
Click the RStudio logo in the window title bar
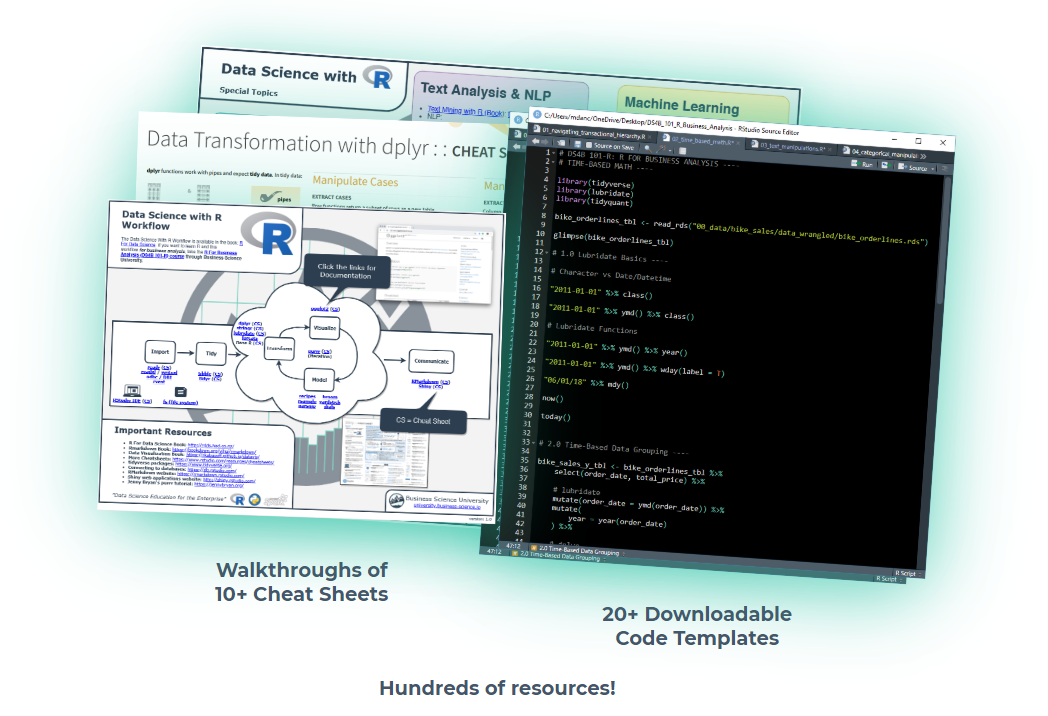pos(537,114)
